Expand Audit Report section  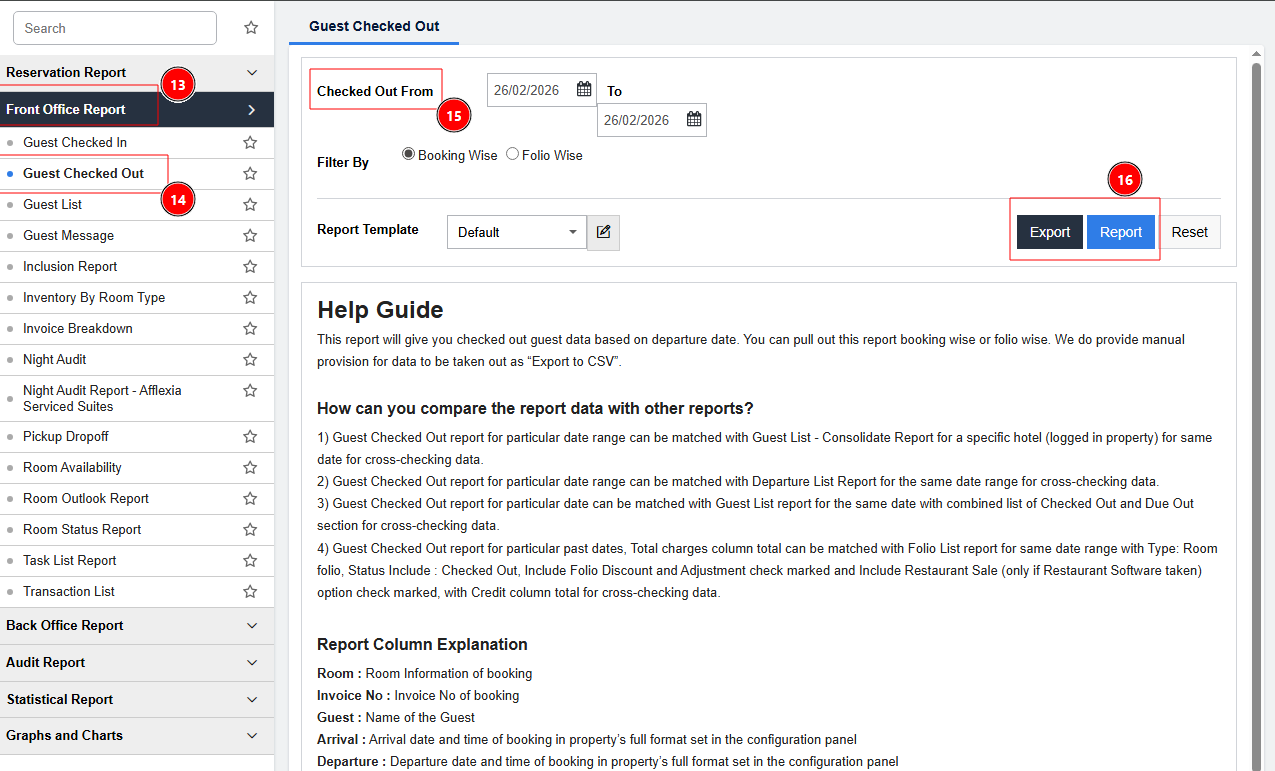coord(137,663)
